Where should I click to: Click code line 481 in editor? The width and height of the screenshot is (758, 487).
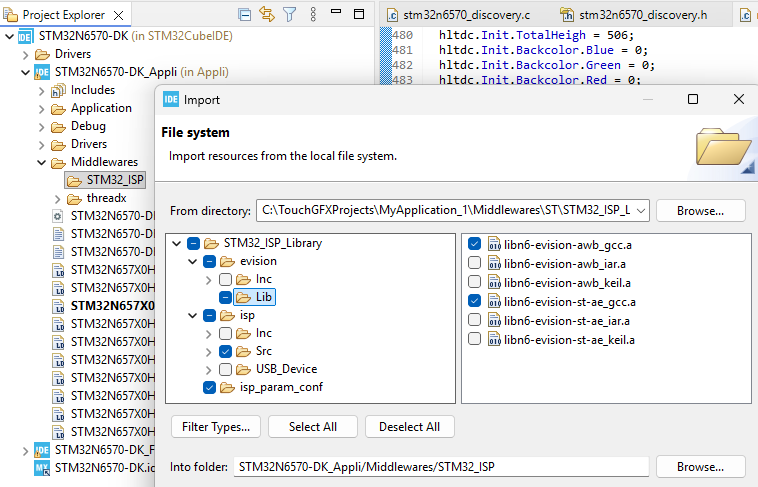point(543,50)
